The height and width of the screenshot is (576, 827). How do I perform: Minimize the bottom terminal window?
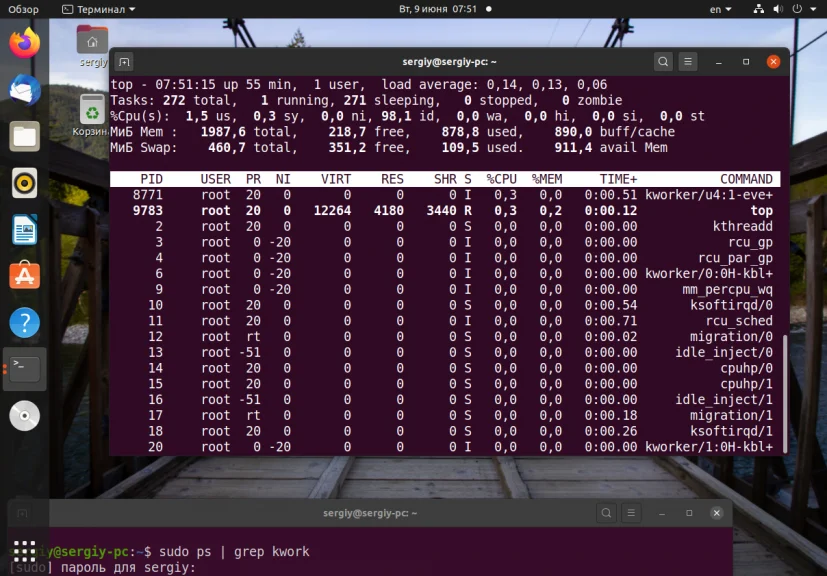(661, 513)
